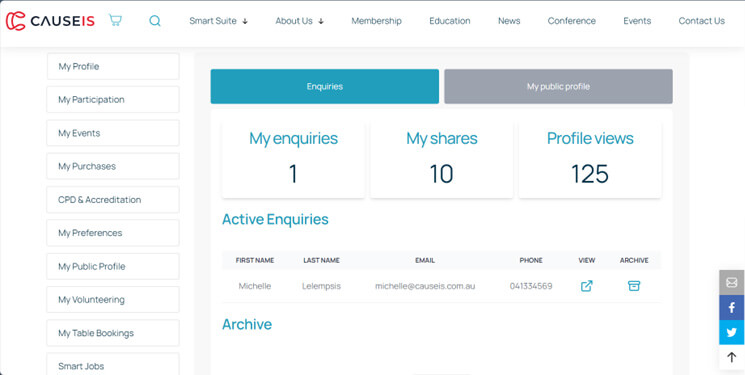Open the Membership menu item
This screenshot has height=375, width=745.
[x=376, y=21]
